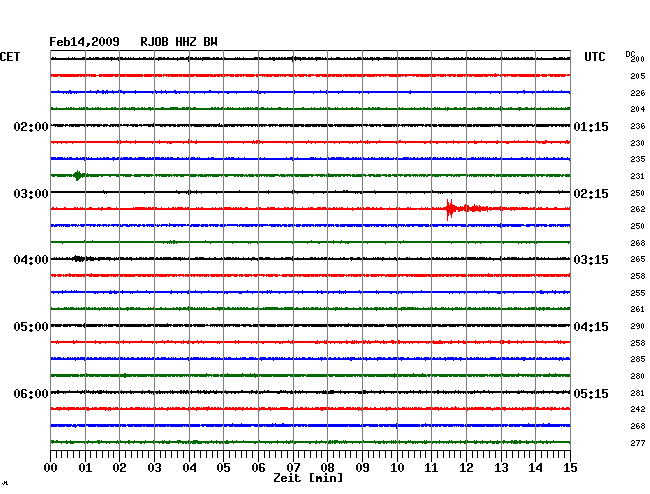Select the 02:00 CET time label
This screenshot has width=650, height=494.
click(31, 127)
